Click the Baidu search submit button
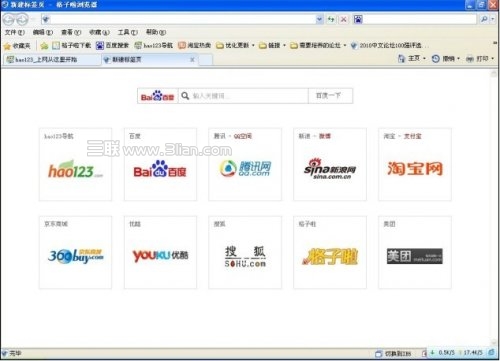Image resolution: width=500 pixels, height=361 pixels. click(330, 96)
